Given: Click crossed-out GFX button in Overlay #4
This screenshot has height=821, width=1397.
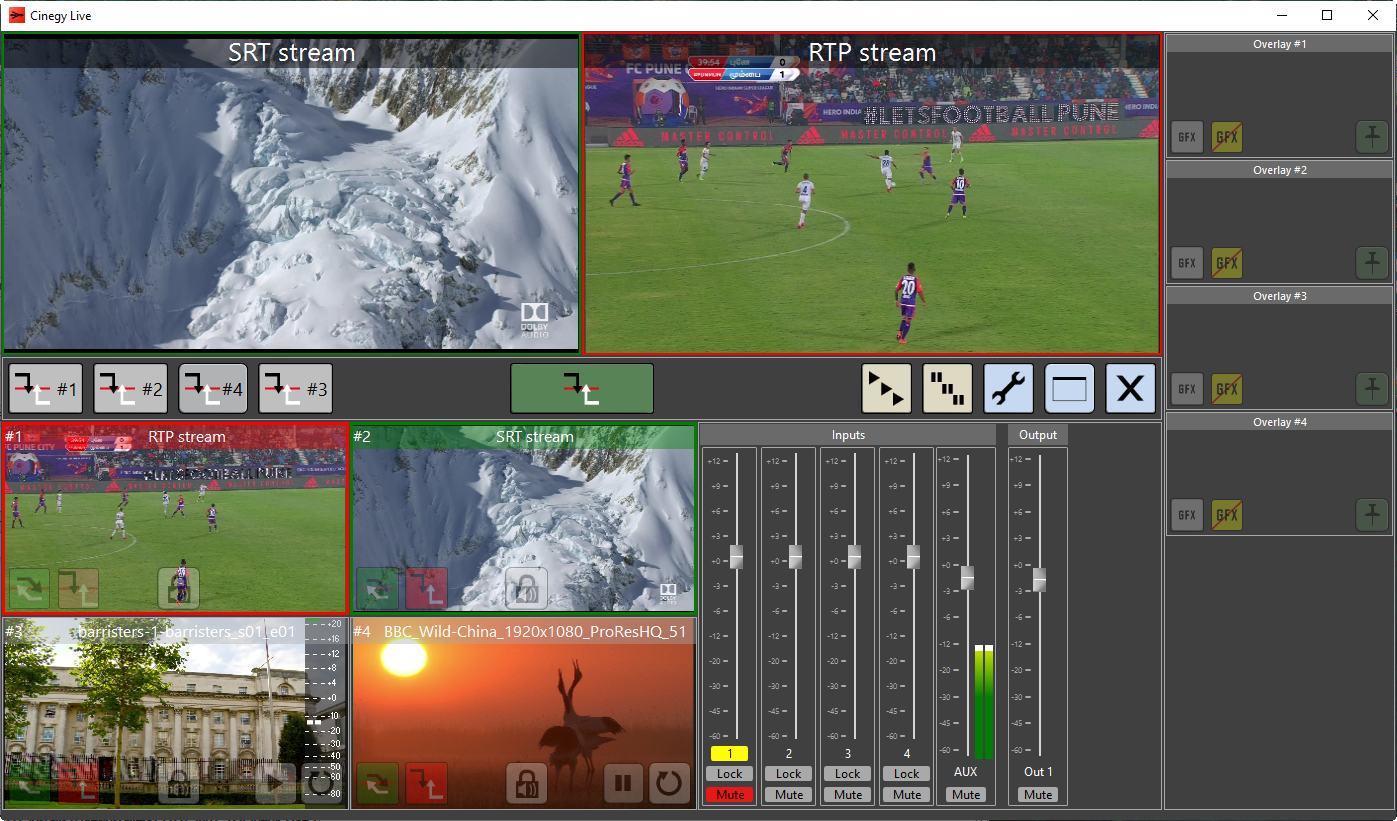Looking at the screenshot, I should (x=1226, y=515).
